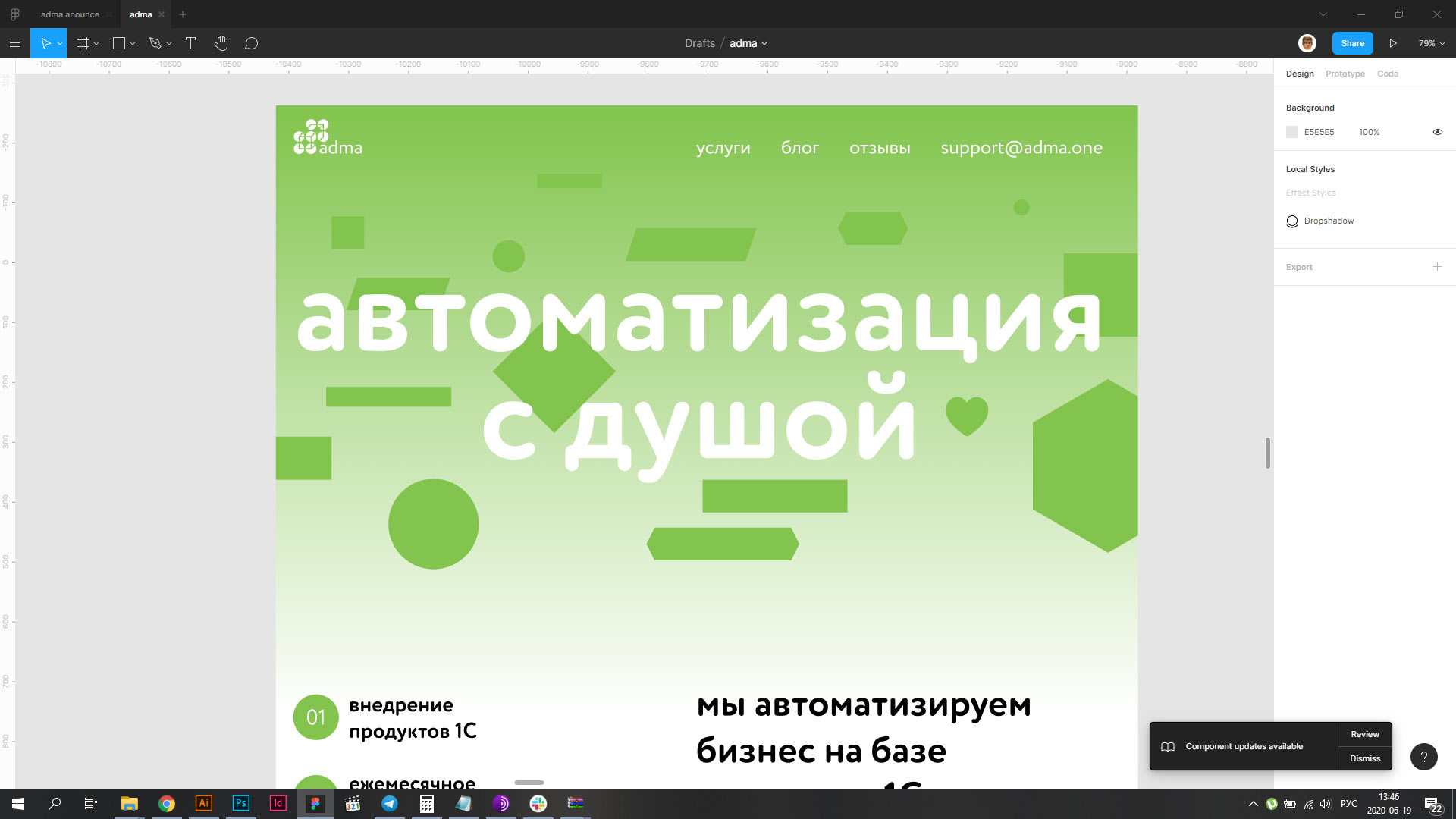Start the presentation with Play icon

[1392, 43]
